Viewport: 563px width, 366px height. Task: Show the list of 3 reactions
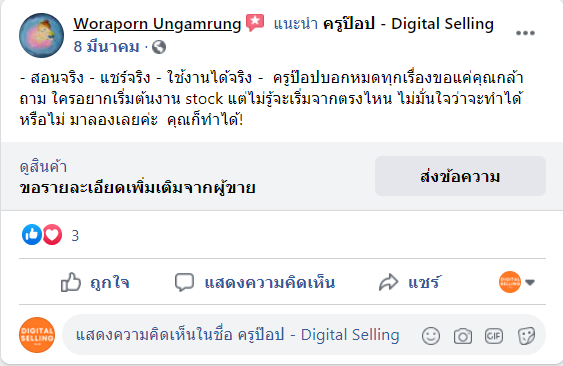pyautogui.click(x=75, y=236)
